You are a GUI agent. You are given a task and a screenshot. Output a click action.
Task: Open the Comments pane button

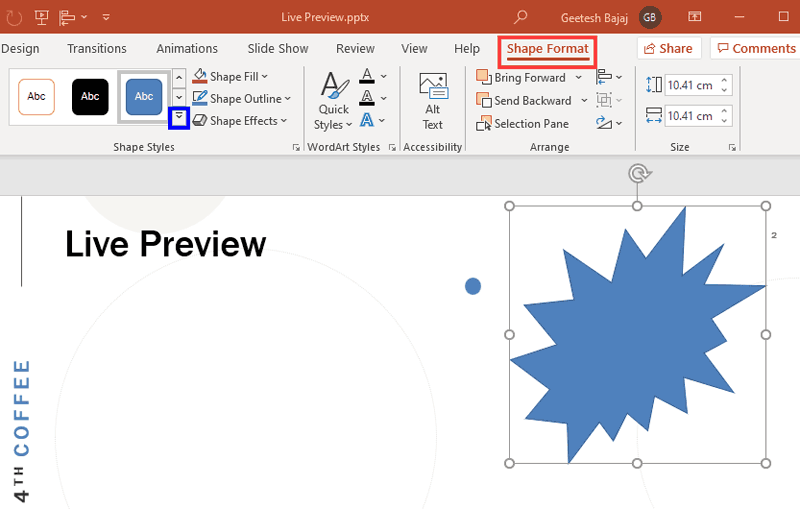[x=754, y=48]
